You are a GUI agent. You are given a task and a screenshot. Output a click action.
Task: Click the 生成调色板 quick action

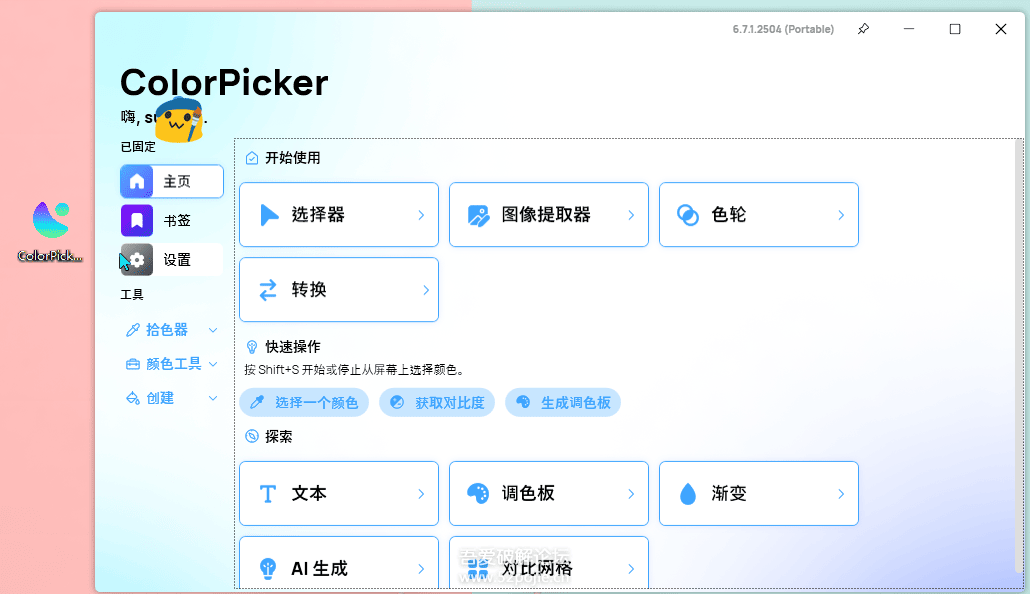pos(563,402)
